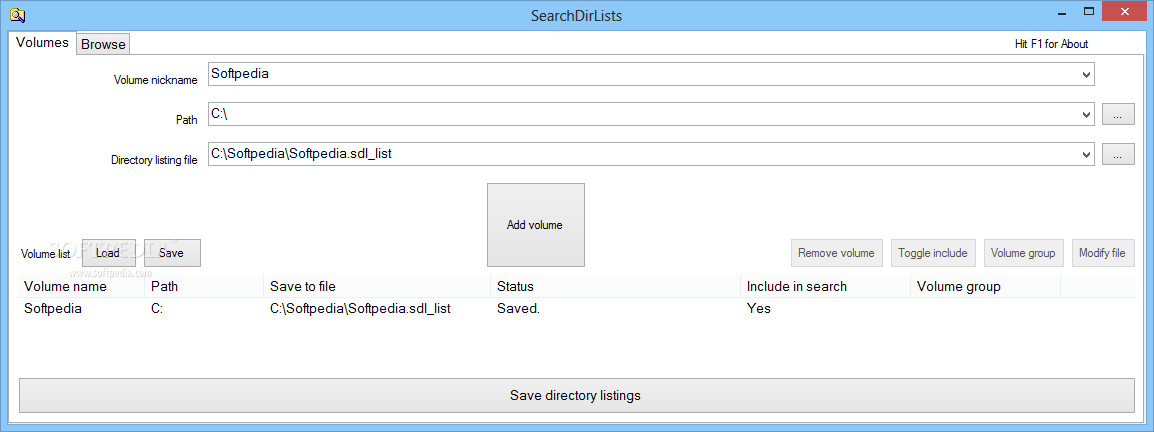
Task: Sort by Save to file column header
Action: [x=377, y=286]
